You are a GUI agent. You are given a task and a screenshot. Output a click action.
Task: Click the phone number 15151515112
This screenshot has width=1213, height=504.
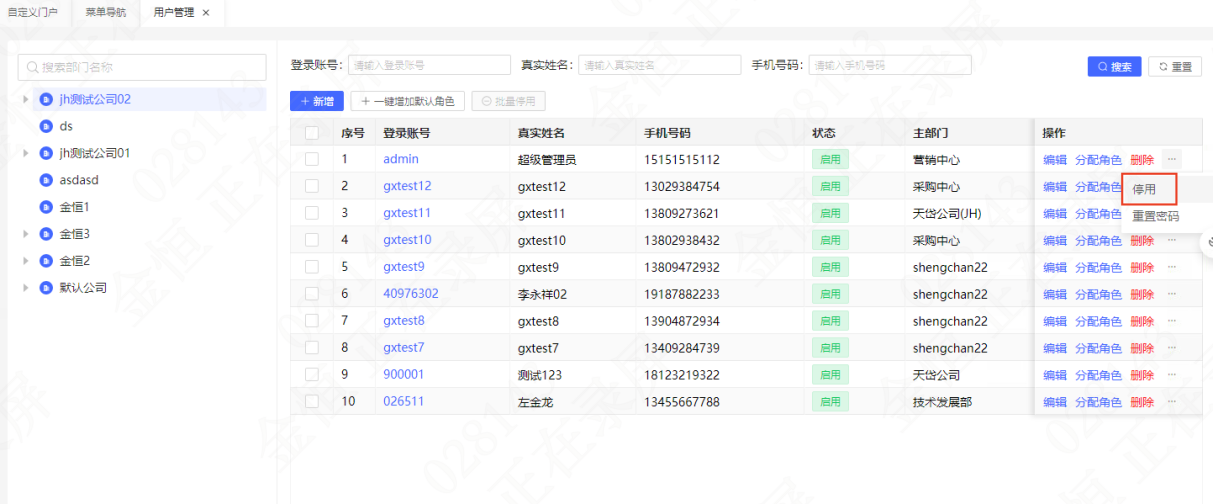pos(682,159)
